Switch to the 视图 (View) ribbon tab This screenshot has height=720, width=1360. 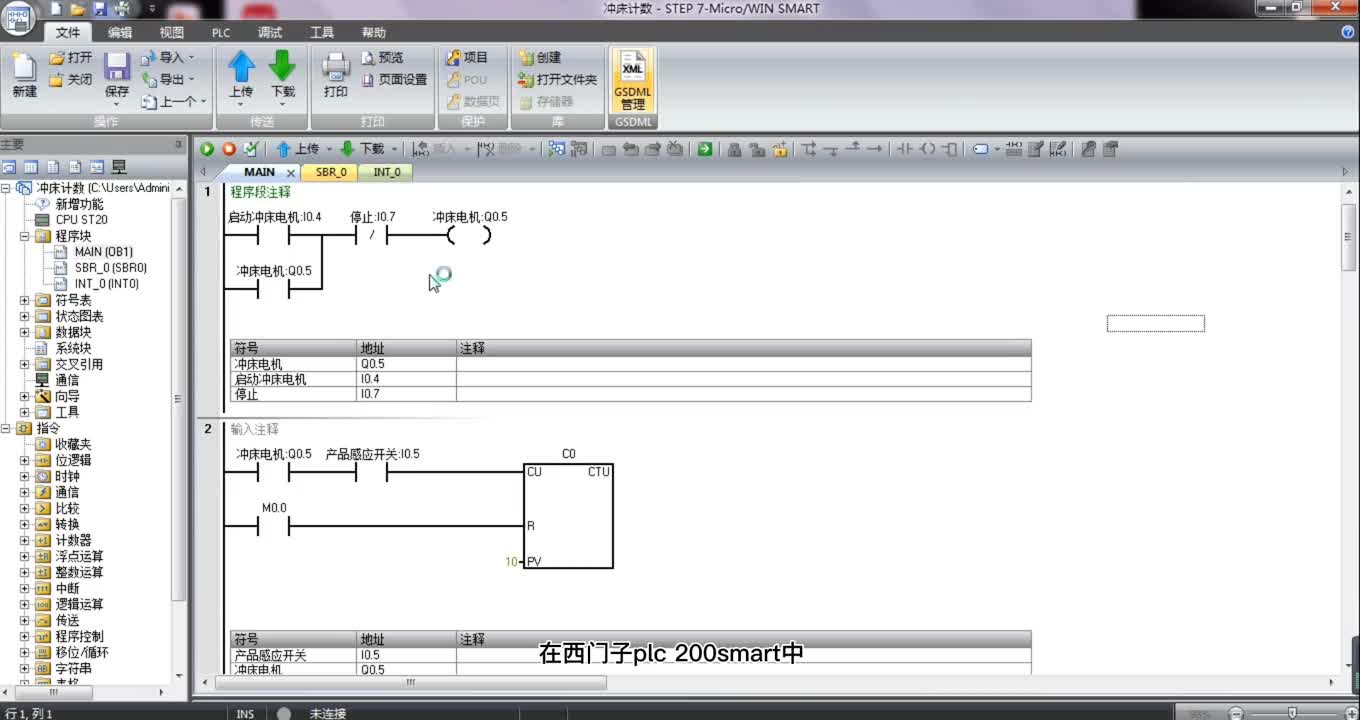pos(172,33)
